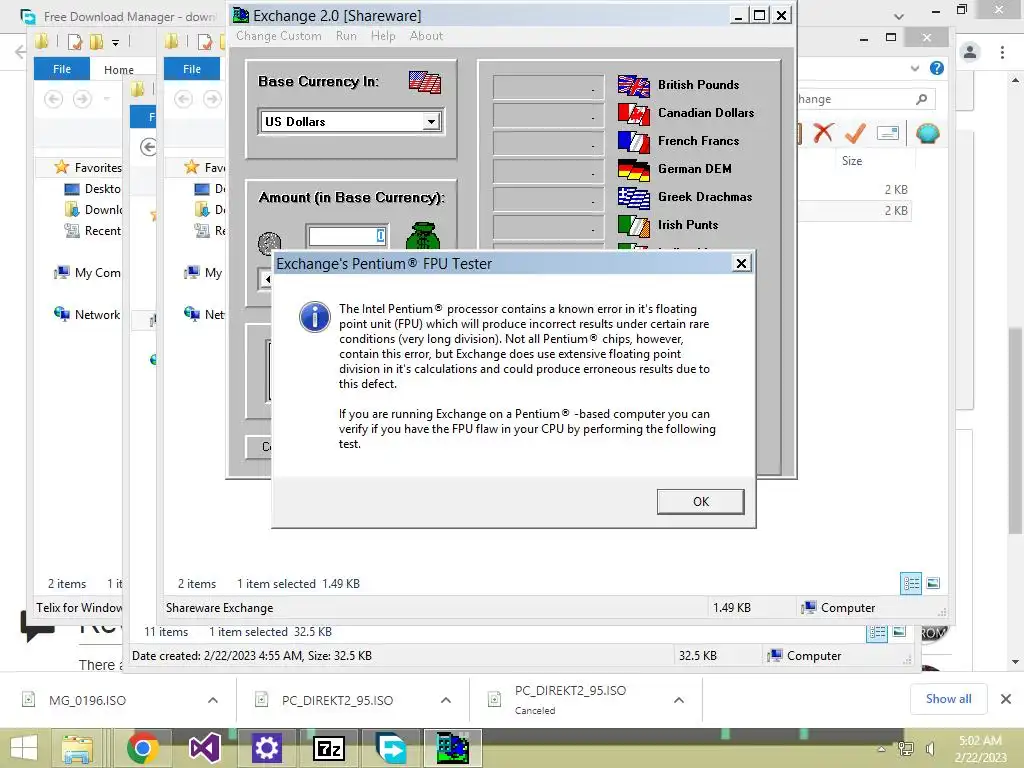This screenshot has height=768, width=1024.
Task: Open quick access toolbar dropdown in left Explorer
Action: (116, 43)
